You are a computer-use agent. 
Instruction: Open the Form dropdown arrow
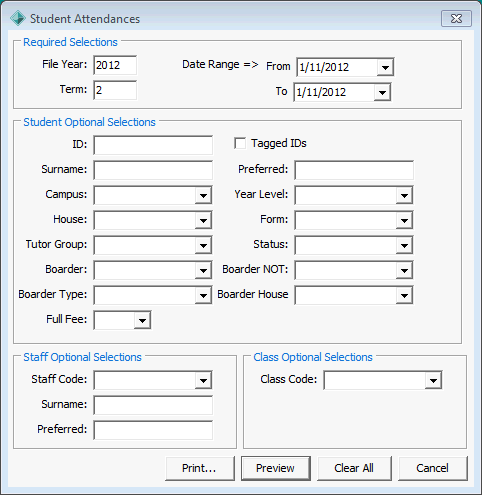point(404,220)
